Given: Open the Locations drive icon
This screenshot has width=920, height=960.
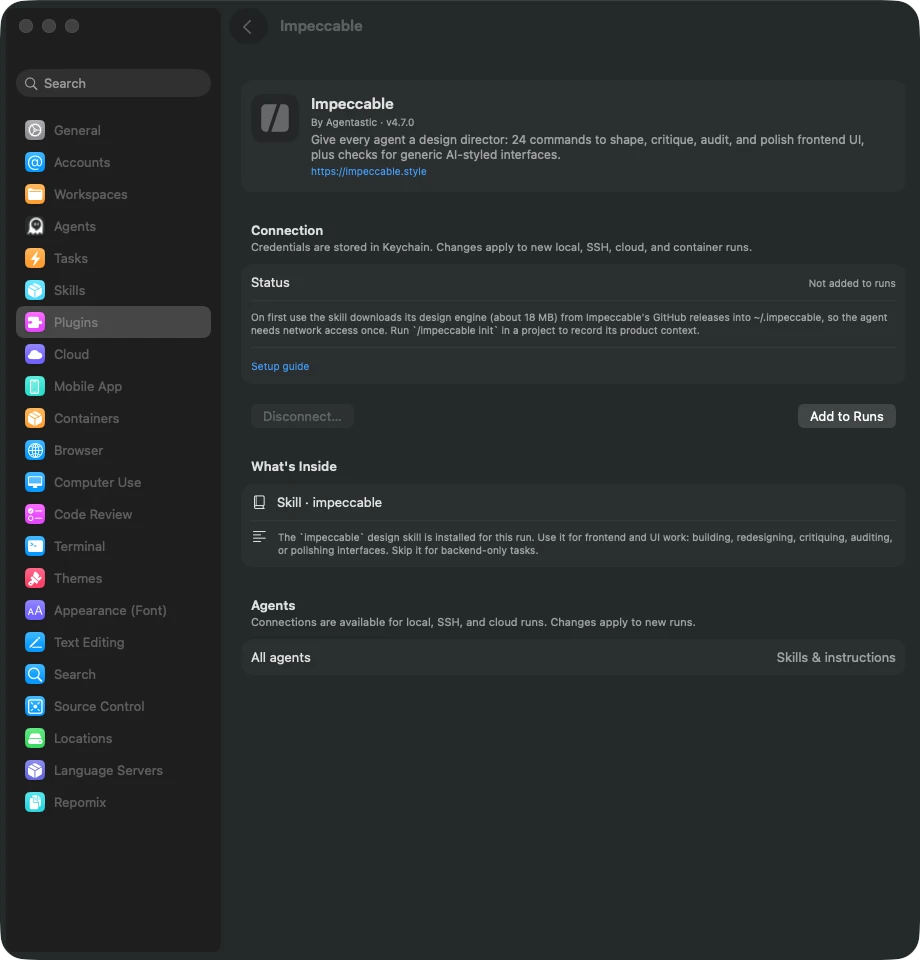Looking at the screenshot, I should [35, 738].
